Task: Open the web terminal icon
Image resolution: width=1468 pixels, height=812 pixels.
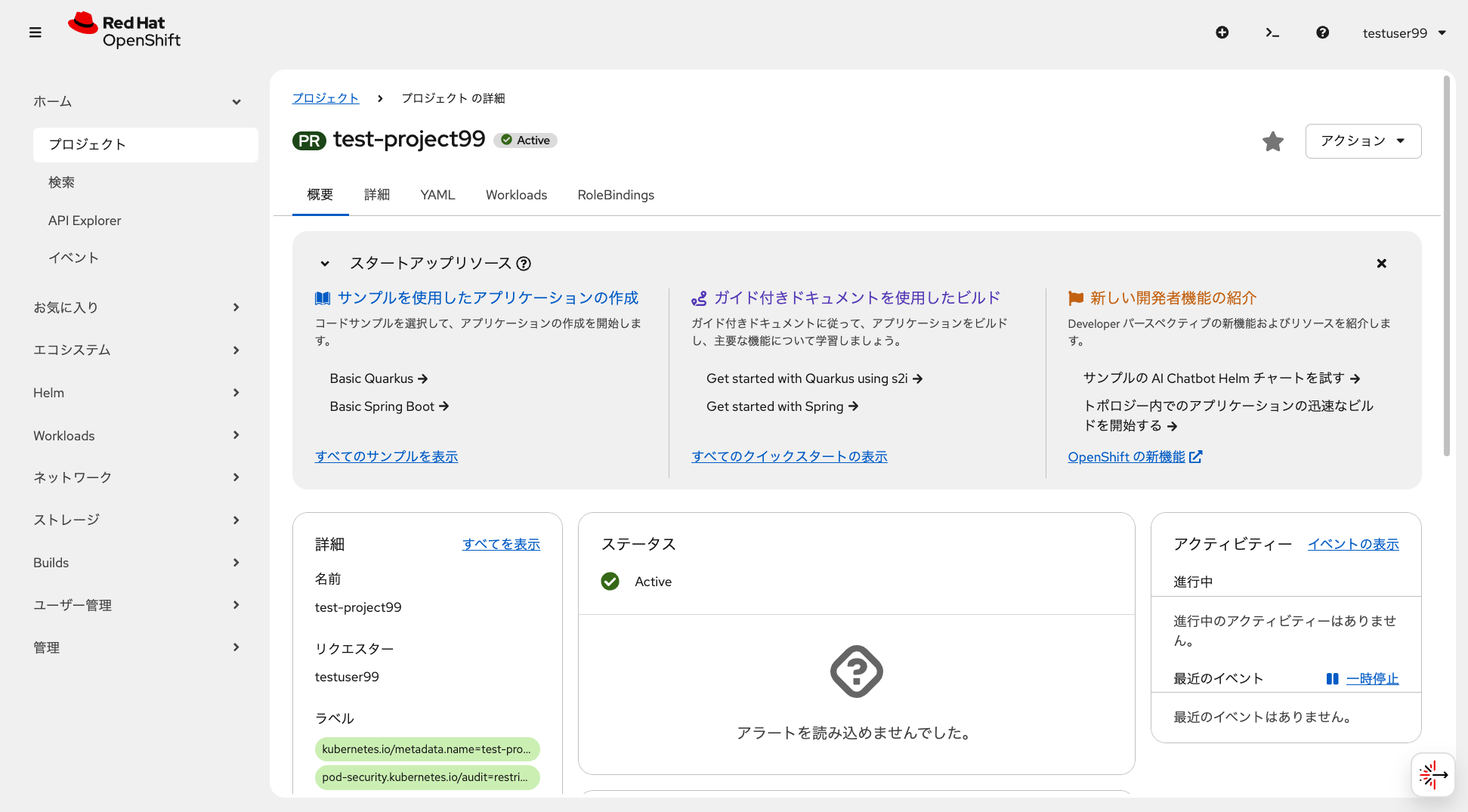Action: [1272, 32]
